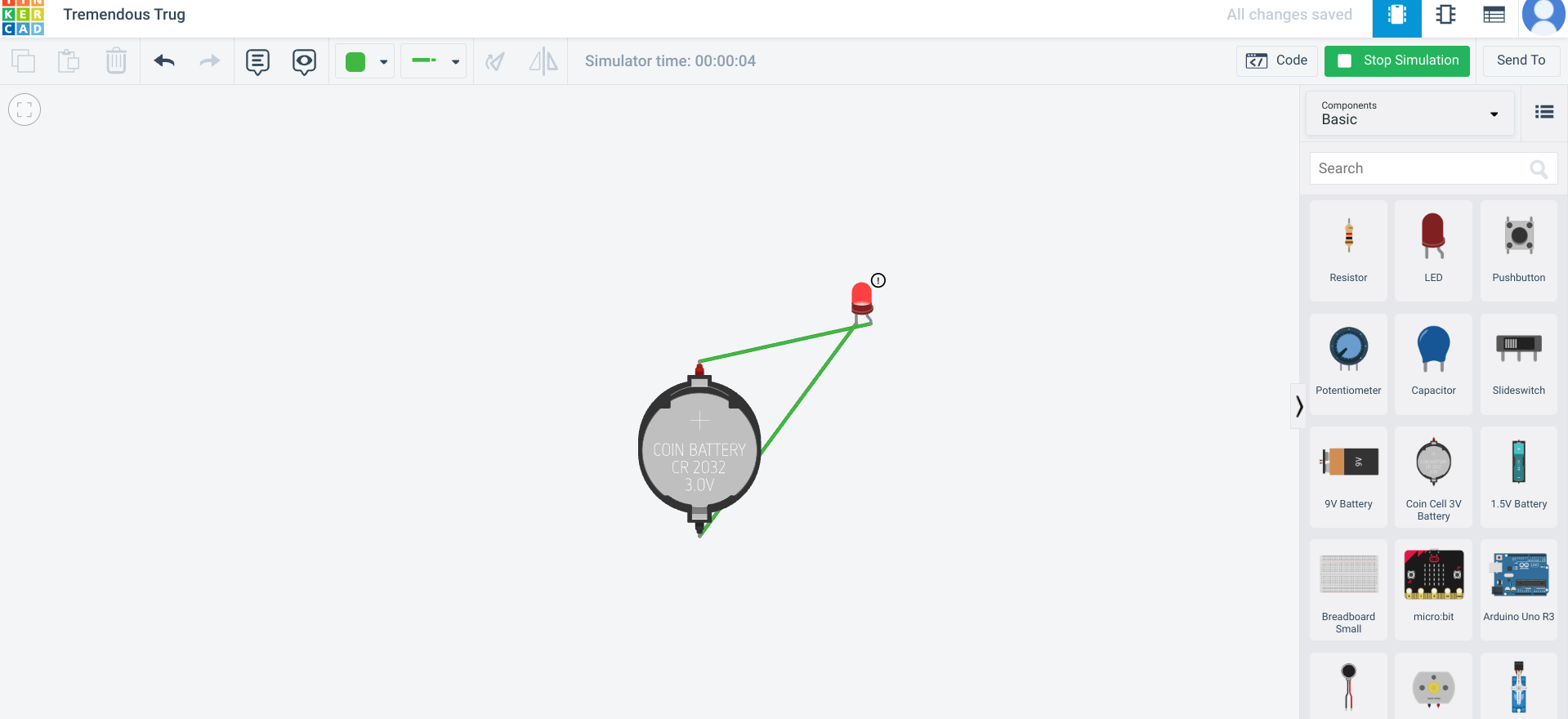Stop the running simulation
The height and width of the screenshot is (719, 1568).
(1397, 60)
